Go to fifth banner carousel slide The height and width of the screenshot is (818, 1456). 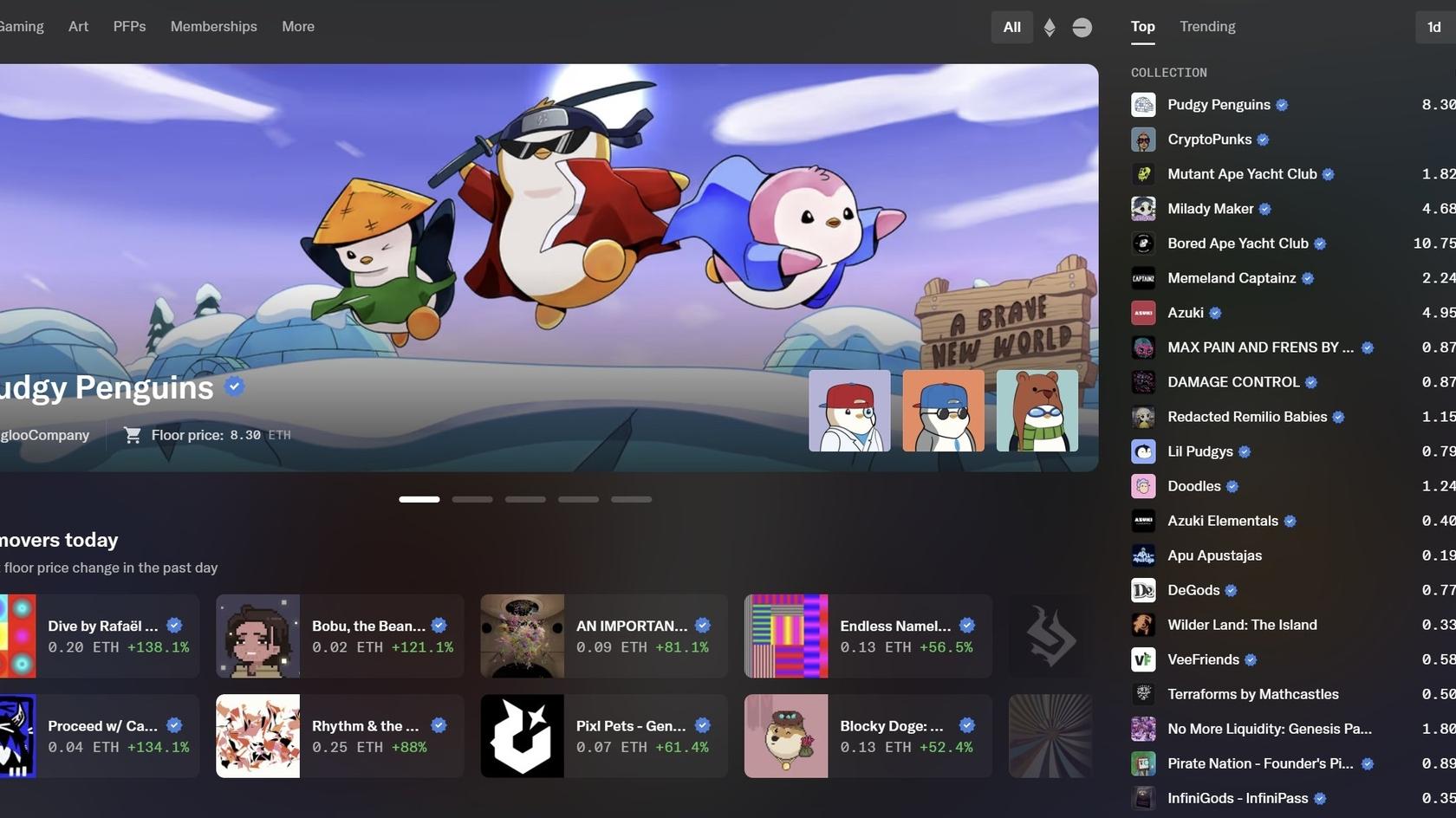(631, 499)
